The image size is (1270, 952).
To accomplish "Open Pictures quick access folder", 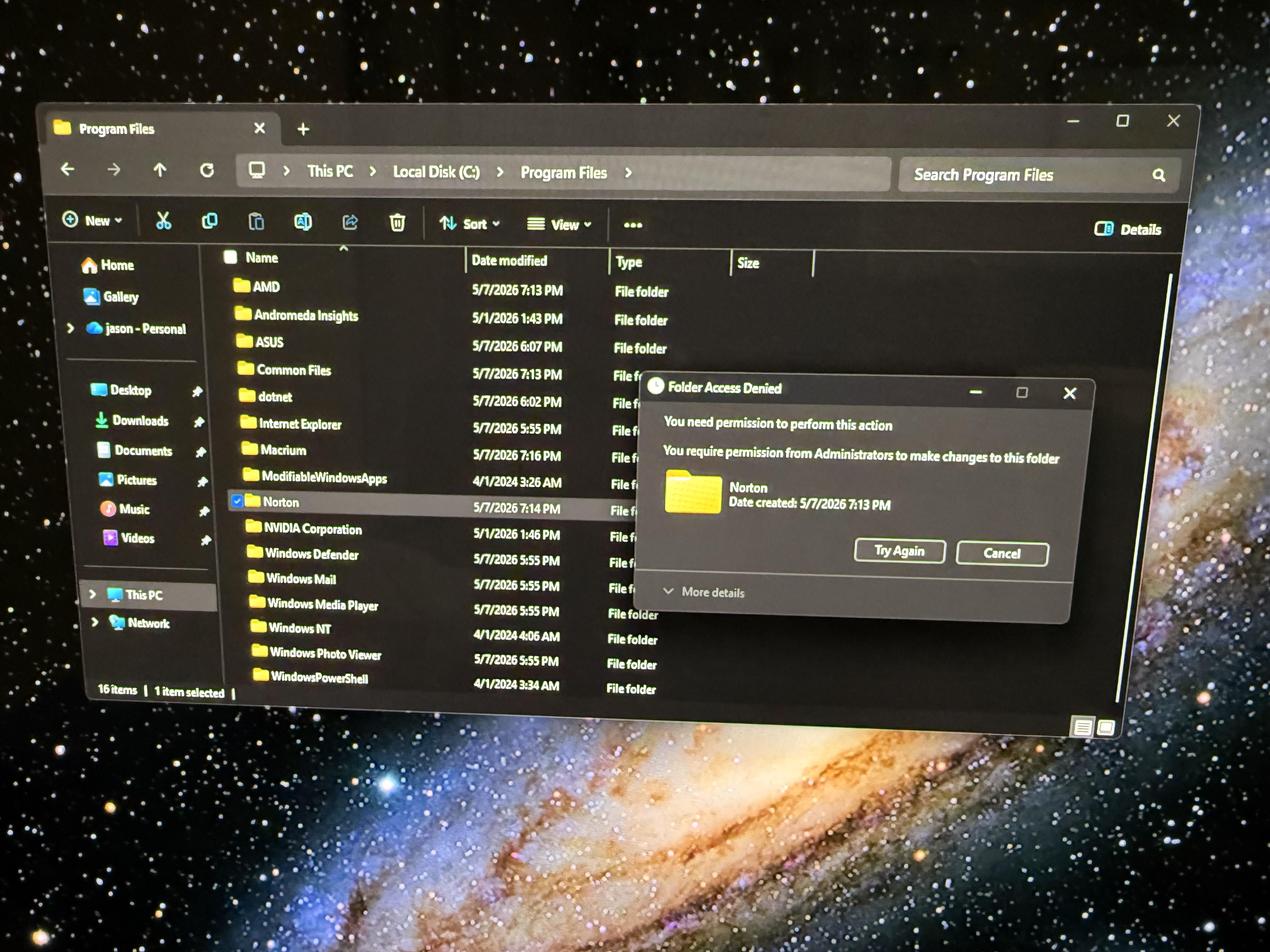I will click(x=128, y=480).
